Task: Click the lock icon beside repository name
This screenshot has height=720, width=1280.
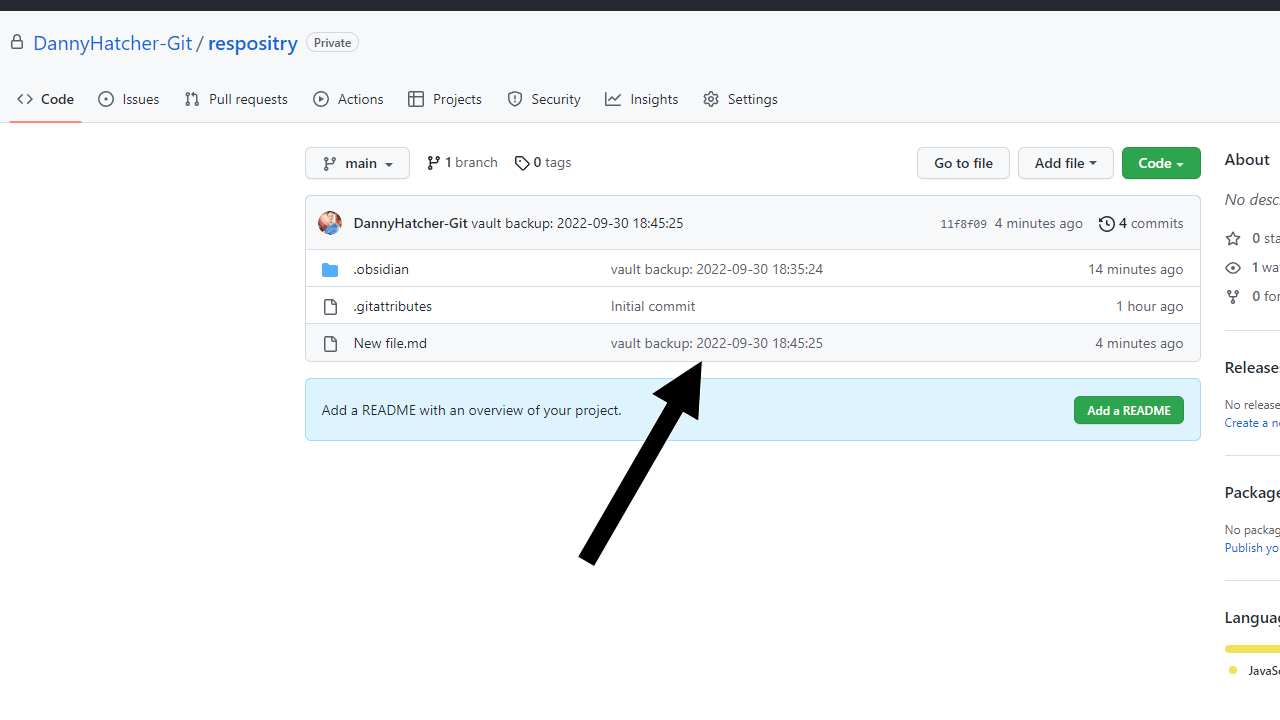Action: click(17, 42)
